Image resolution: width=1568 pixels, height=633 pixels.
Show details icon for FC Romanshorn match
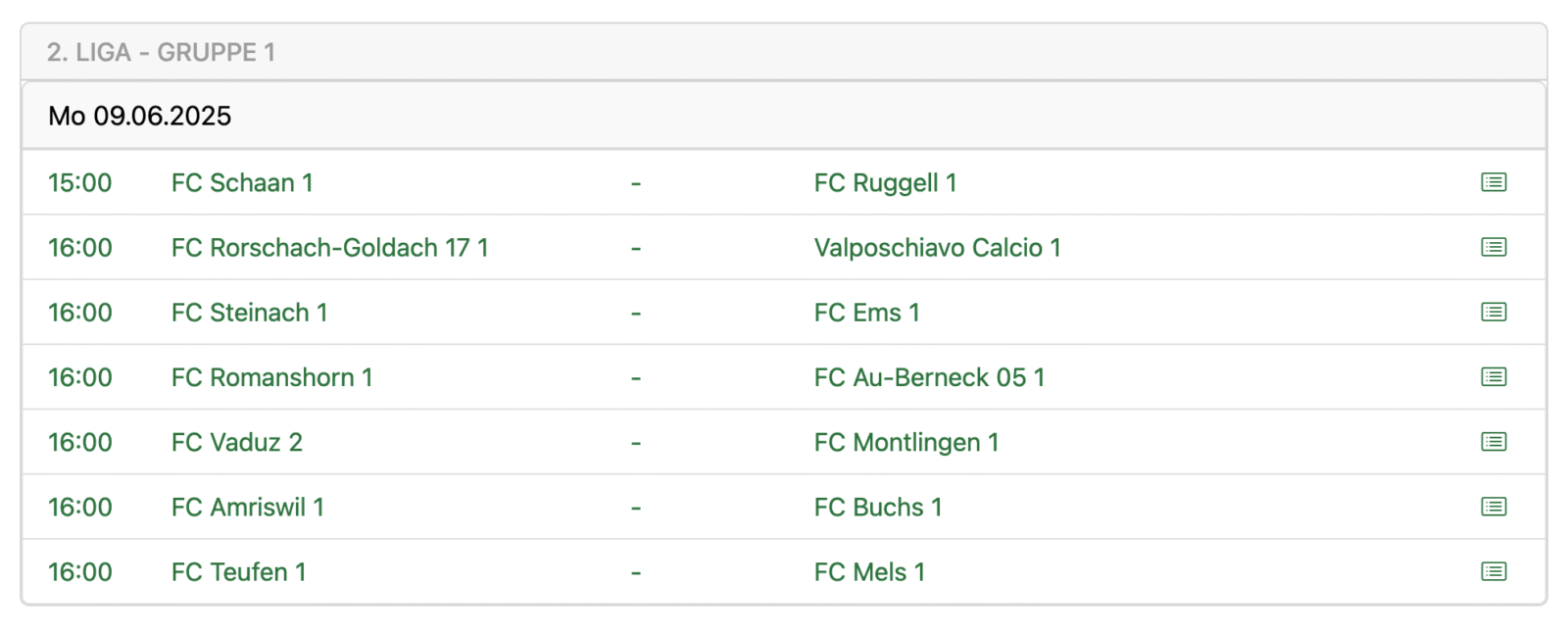click(1493, 377)
